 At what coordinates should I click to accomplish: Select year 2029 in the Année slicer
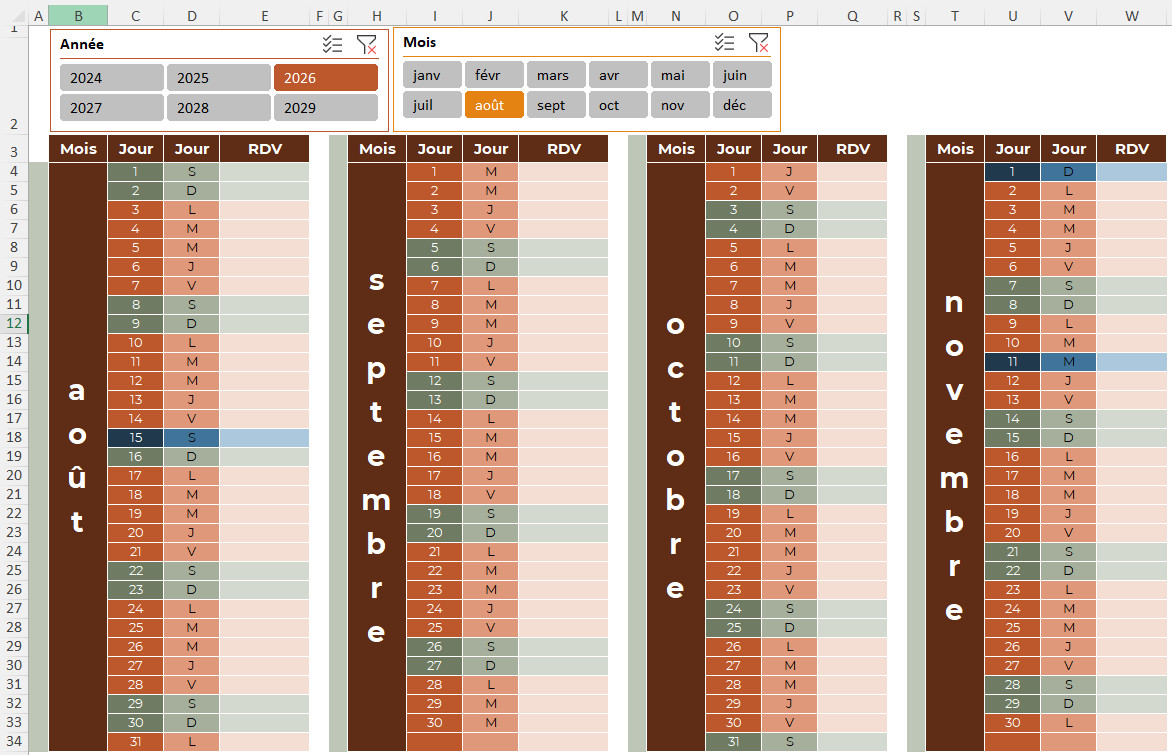[x=326, y=108]
